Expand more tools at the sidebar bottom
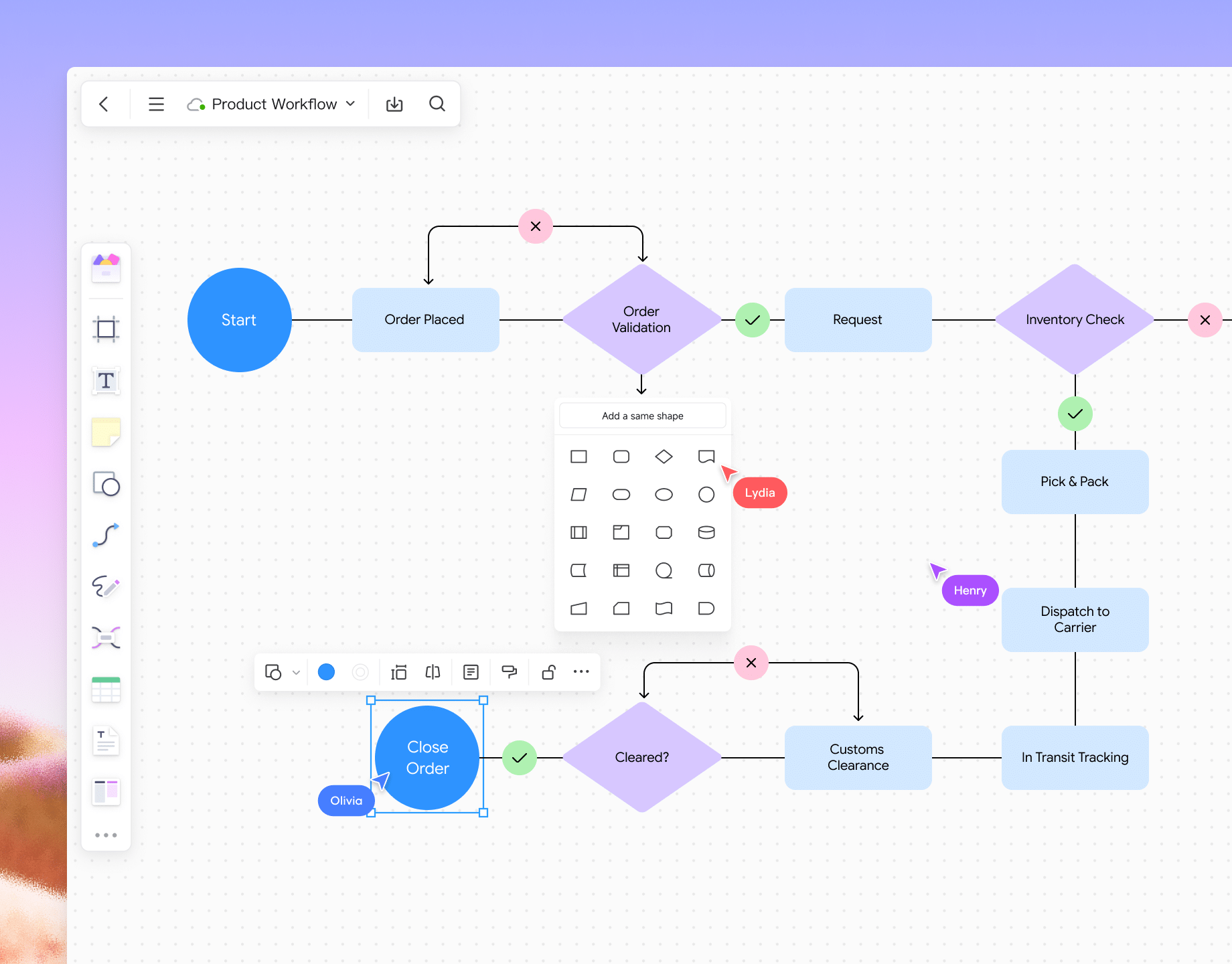Viewport: 1232px width, 964px height. point(105,834)
